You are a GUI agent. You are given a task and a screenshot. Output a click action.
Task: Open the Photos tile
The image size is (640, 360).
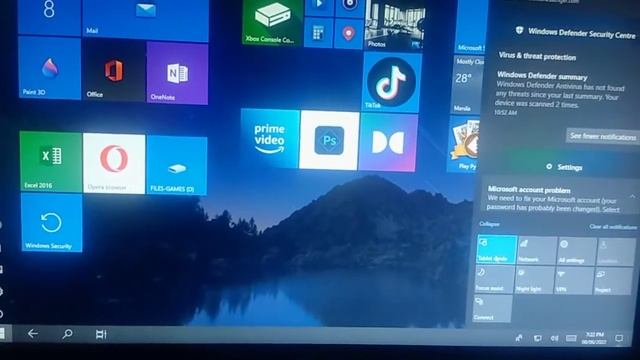pos(394,24)
